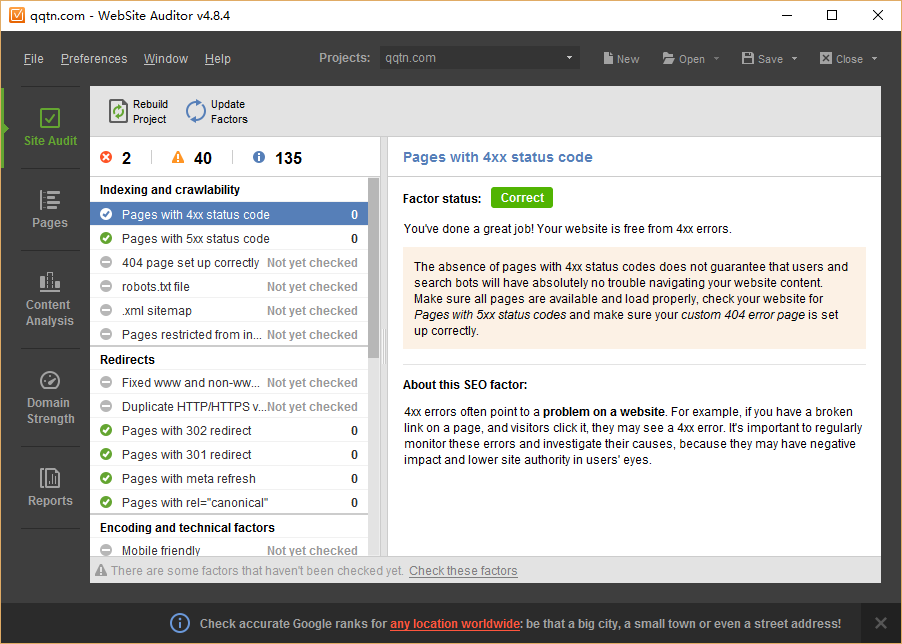This screenshot has height=644, width=902.
Task: Open the Domain Strength sidebar section
Action: 50,397
